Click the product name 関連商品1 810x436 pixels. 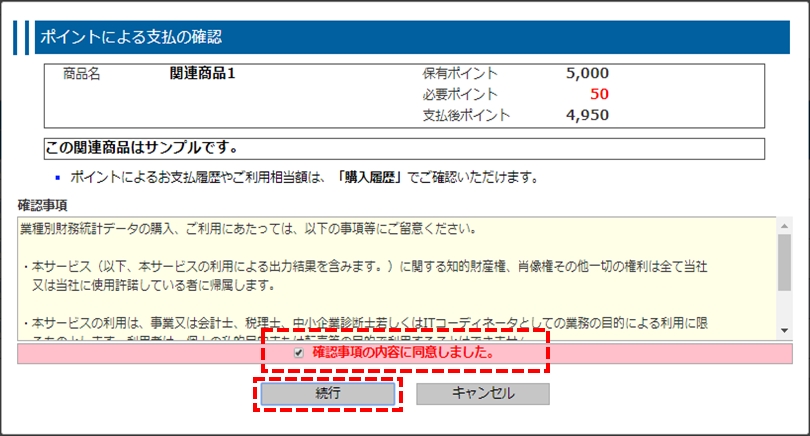pos(203,73)
